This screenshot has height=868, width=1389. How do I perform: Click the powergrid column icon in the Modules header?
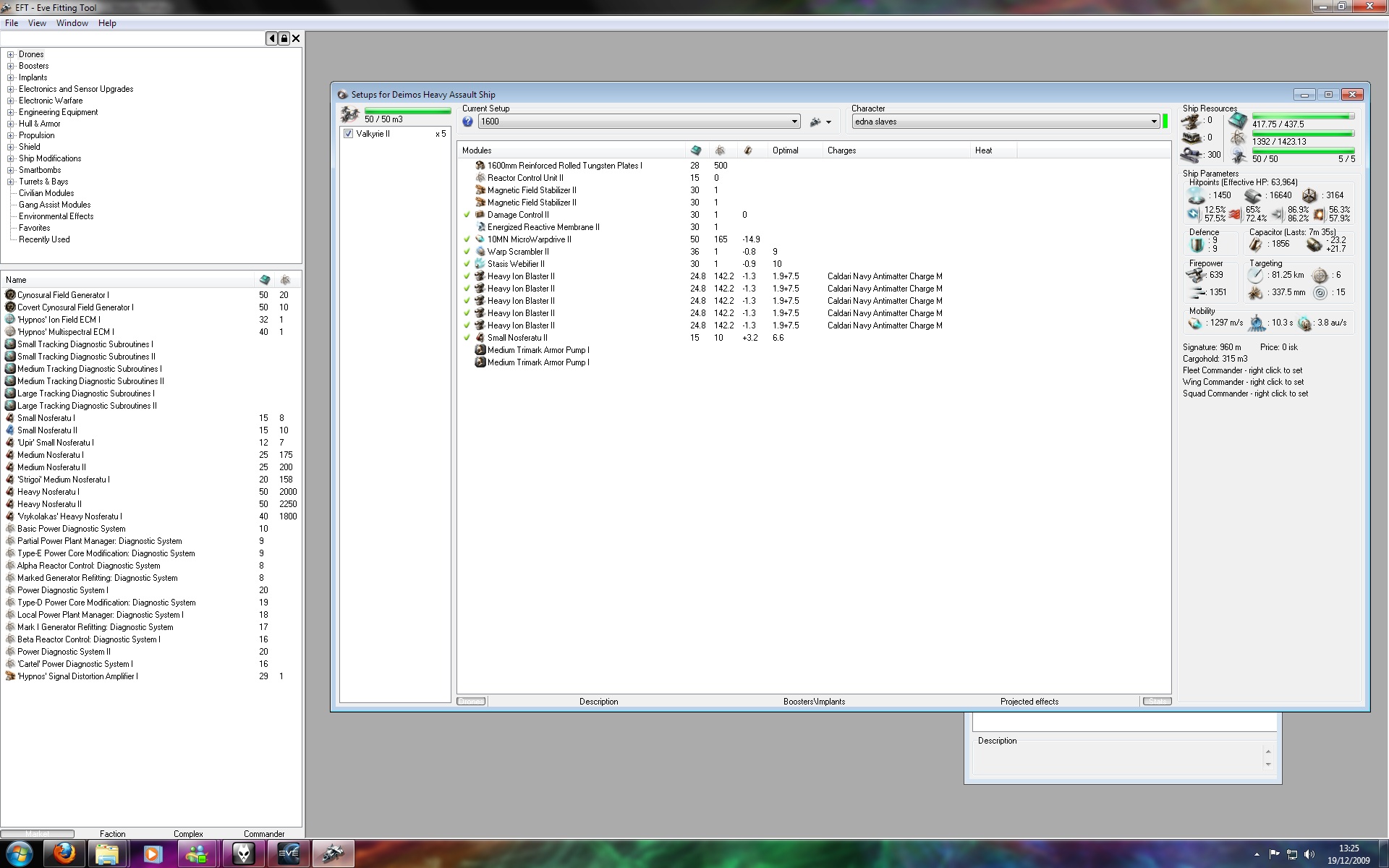(720, 150)
